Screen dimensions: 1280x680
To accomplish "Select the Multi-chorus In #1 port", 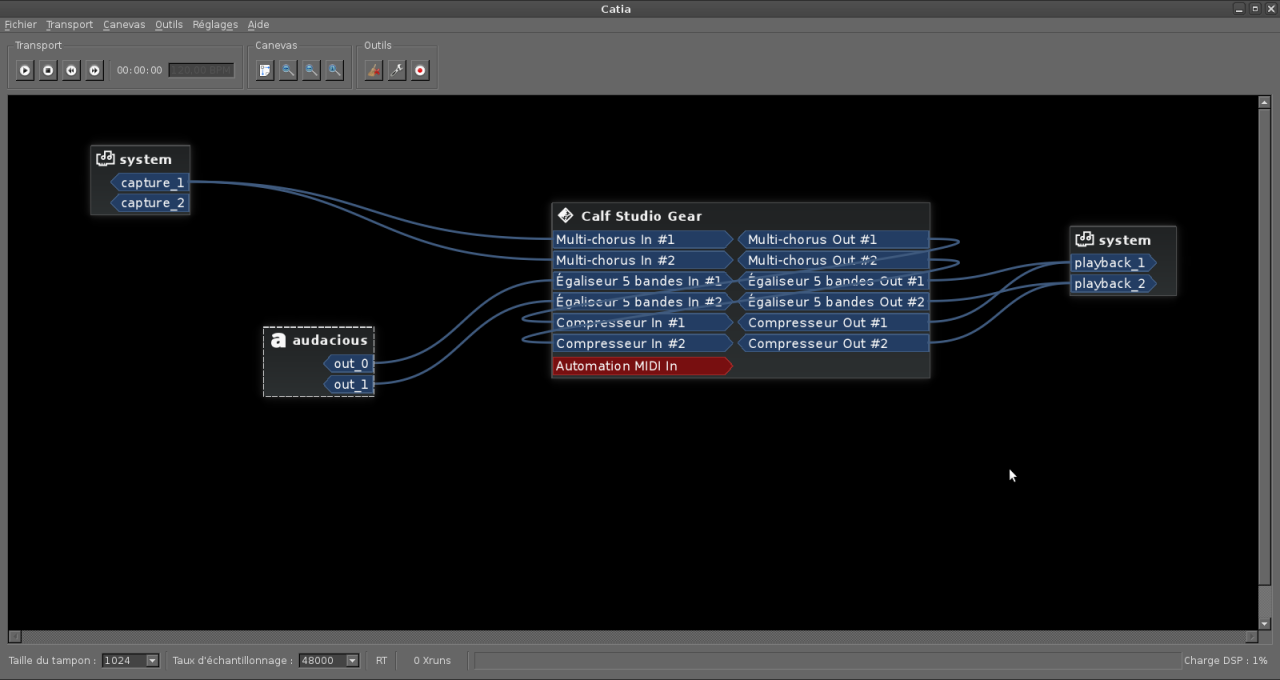I will (643, 240).
